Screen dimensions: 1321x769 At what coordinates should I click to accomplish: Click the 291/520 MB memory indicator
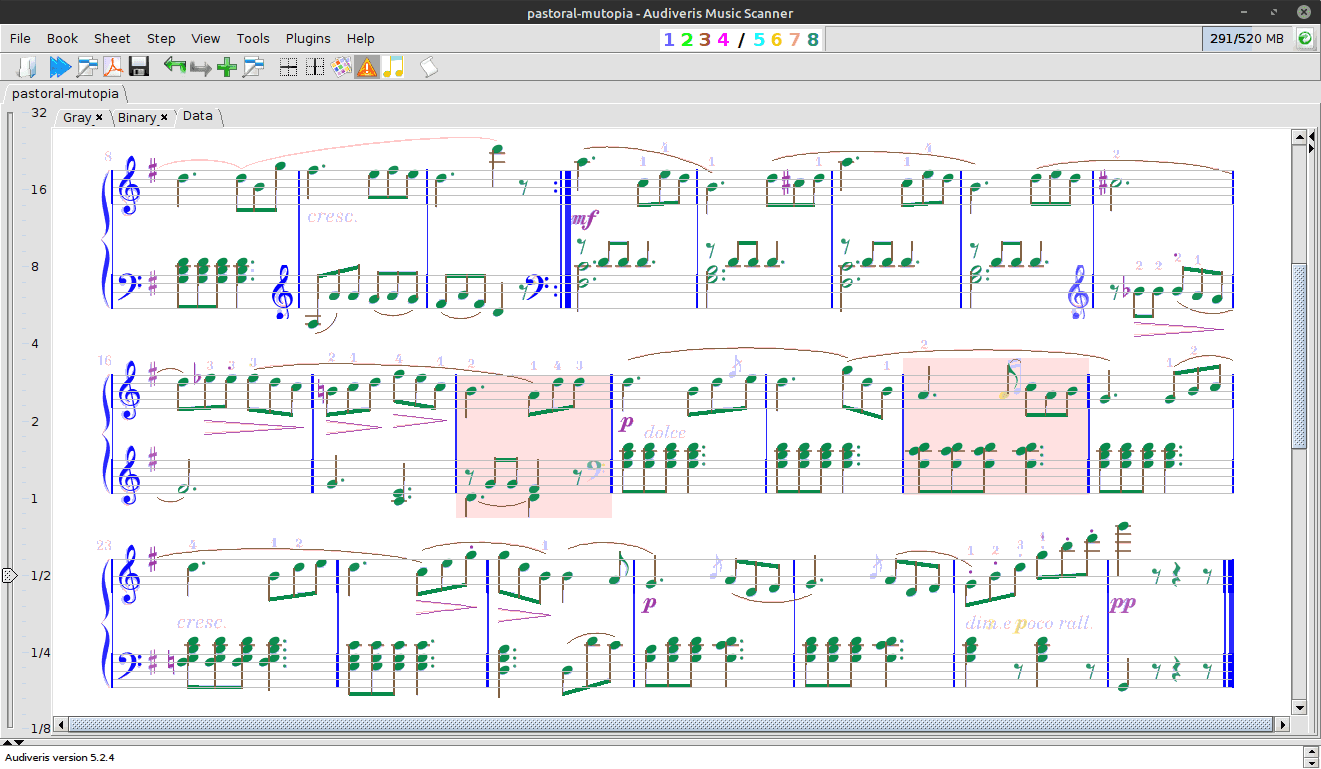[x=1246, y=38]
